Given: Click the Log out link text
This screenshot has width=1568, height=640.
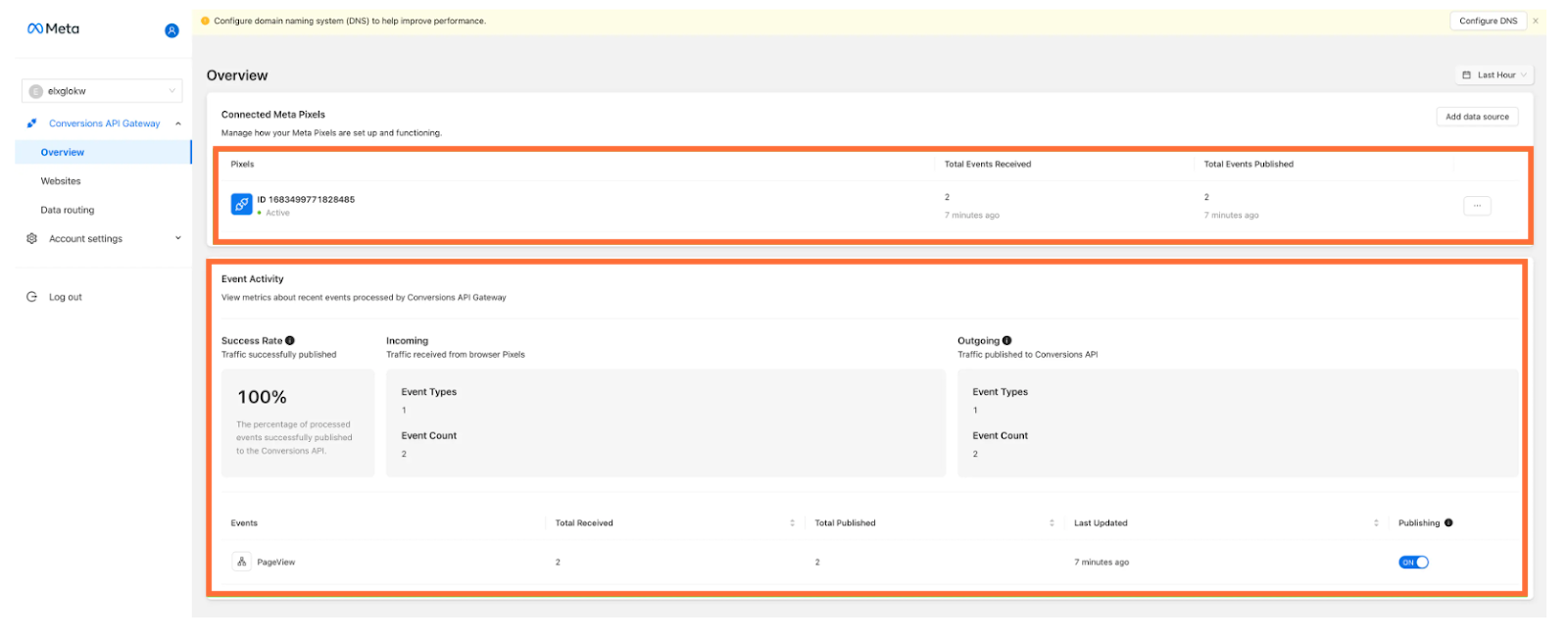Looking at the screenshot, I should pos(66,297).
